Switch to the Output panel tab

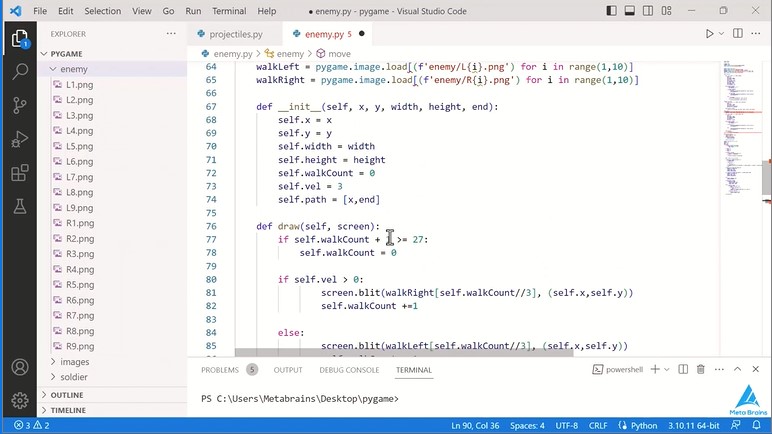pyautogui.click(x=288, y=370)
